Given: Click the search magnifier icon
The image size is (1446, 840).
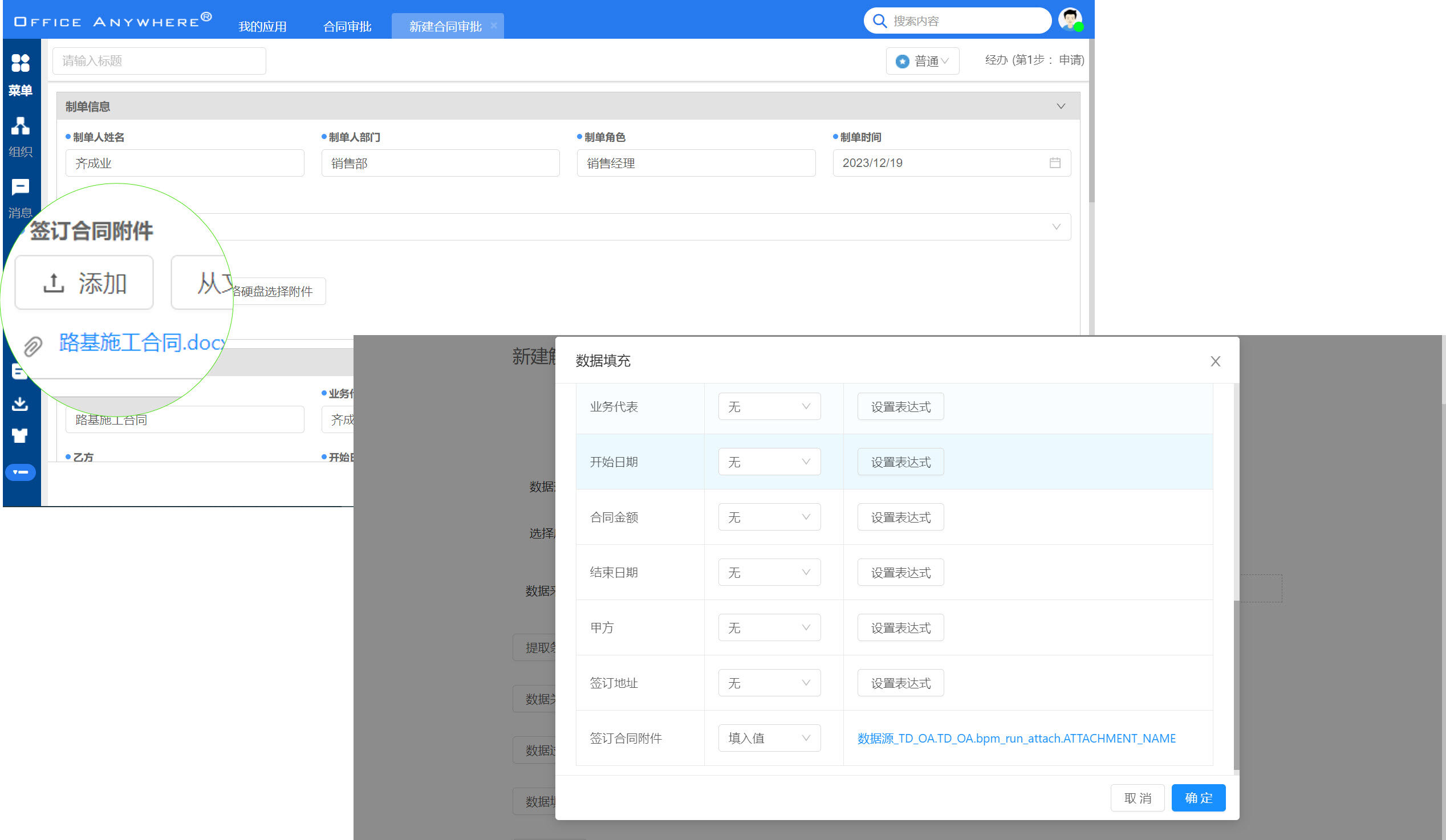Looking at the screenshot, I should [x=879, y=21].
